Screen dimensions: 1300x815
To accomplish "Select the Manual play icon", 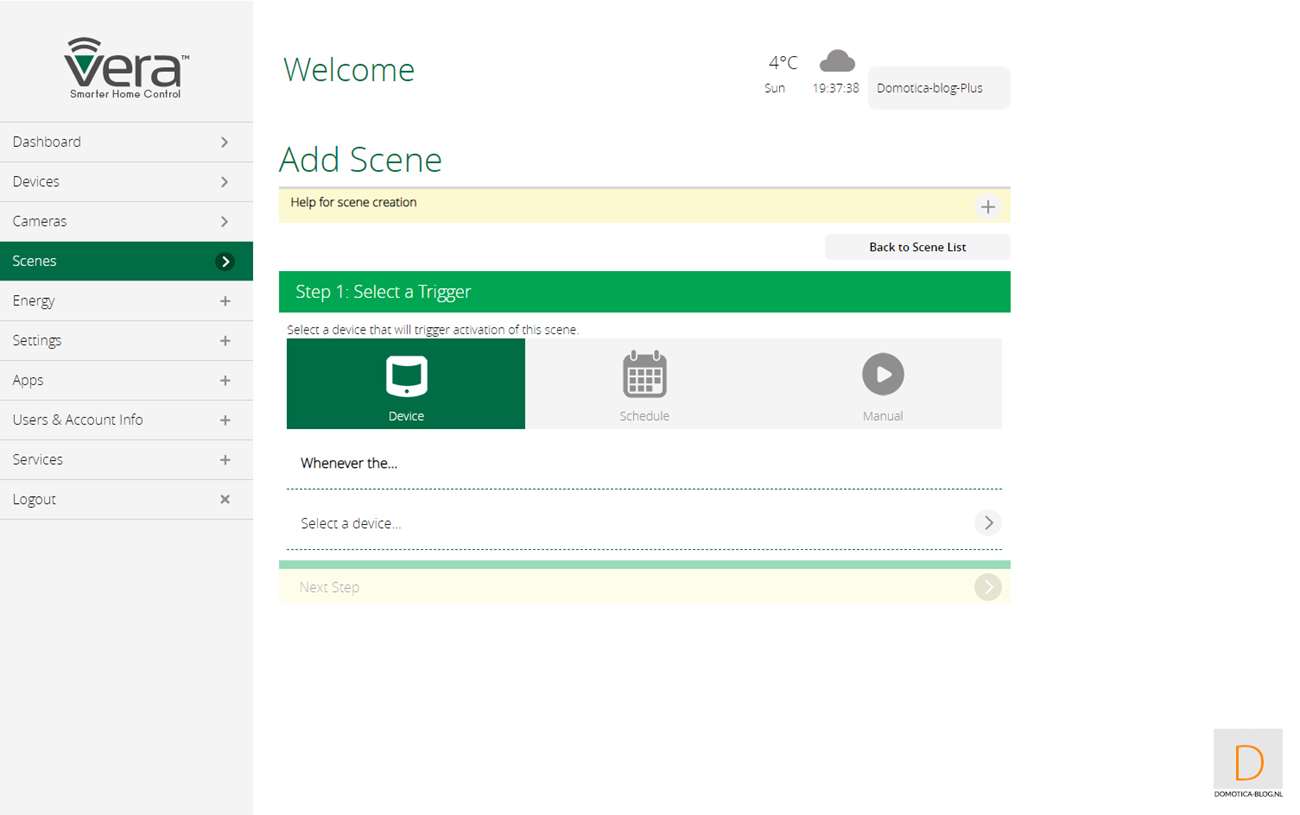I will click(x=882, y=374).
